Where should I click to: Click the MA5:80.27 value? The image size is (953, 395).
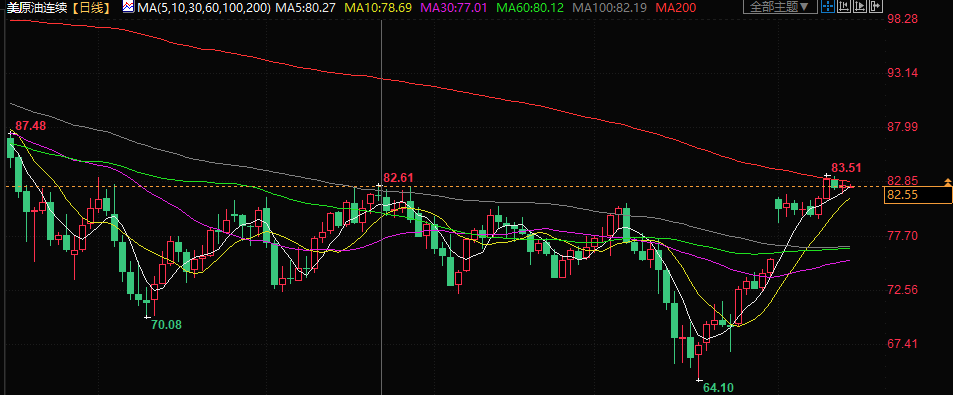(x=306, y=8)
